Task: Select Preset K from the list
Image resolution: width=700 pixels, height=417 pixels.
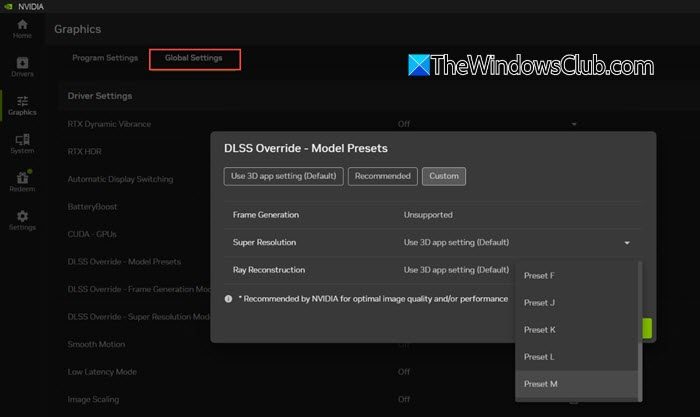Action: click(x=576, y=330)
